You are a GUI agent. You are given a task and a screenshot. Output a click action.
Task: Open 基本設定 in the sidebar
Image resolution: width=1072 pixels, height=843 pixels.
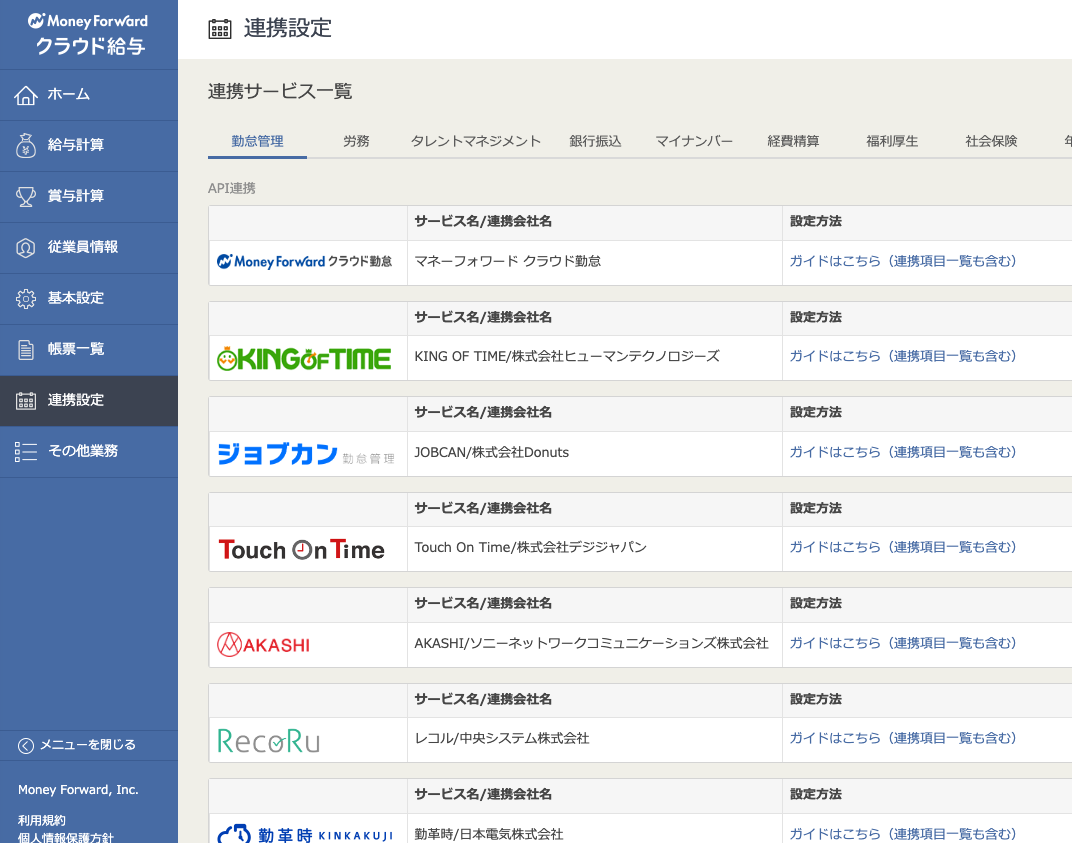pos(89,299)
